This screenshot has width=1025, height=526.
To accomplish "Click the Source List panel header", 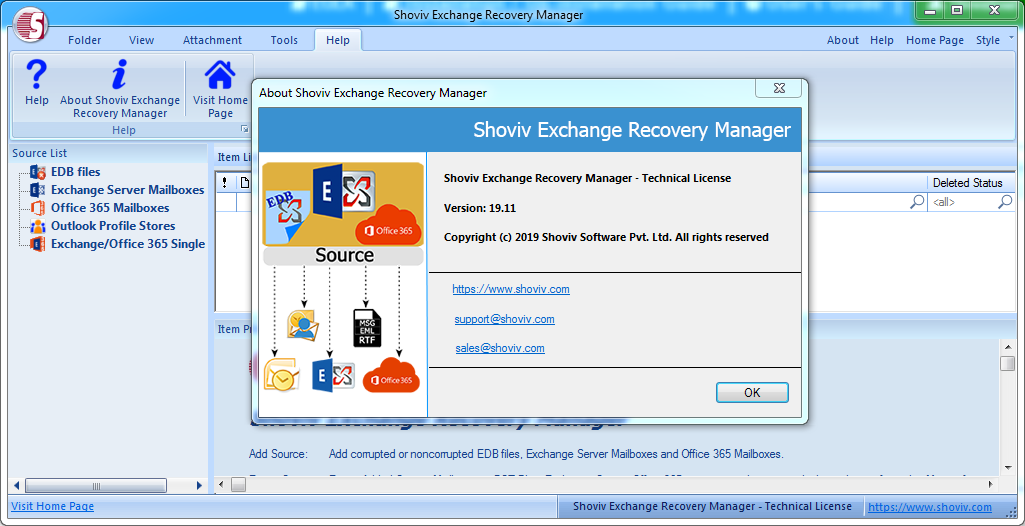I will coord(109,153).
